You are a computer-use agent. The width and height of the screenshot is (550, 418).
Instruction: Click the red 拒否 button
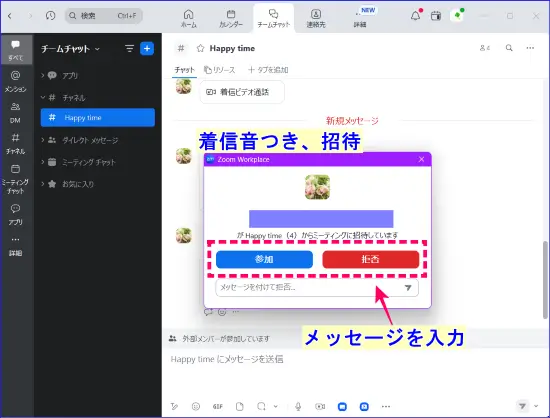tap(371, 259)
